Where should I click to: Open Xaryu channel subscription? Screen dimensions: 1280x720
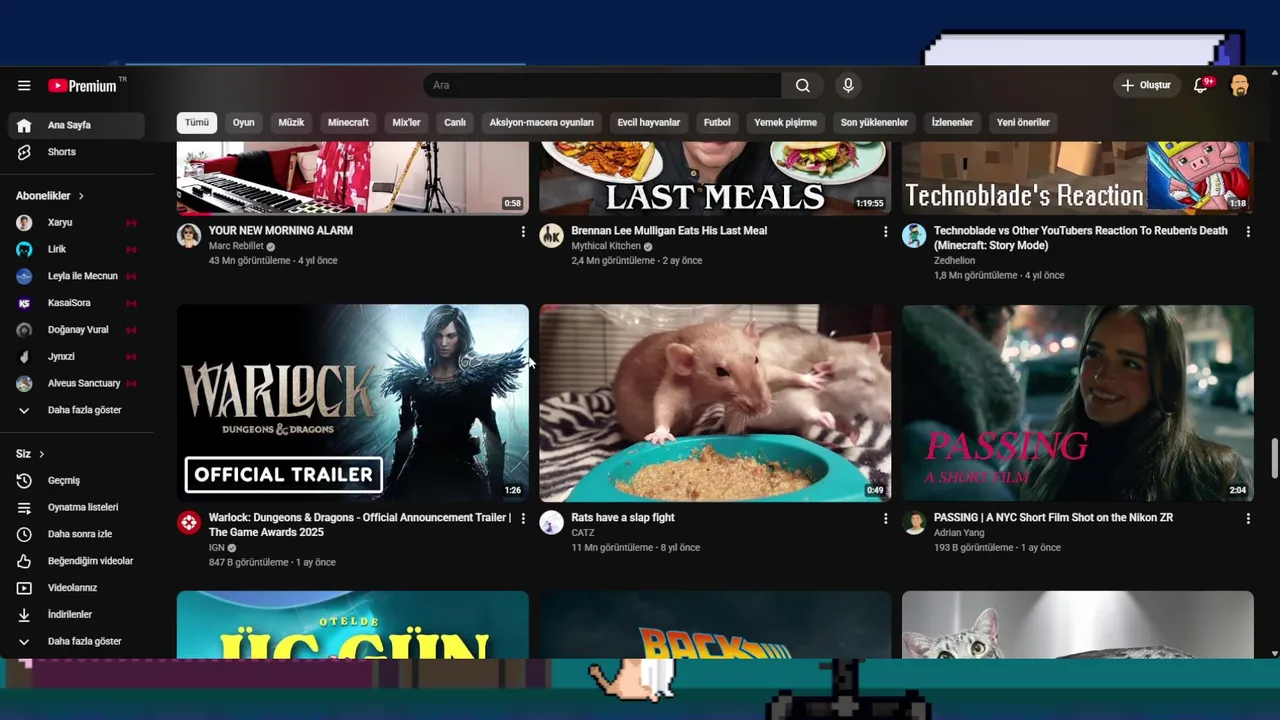pyautogui.click(x=77, y=223)
